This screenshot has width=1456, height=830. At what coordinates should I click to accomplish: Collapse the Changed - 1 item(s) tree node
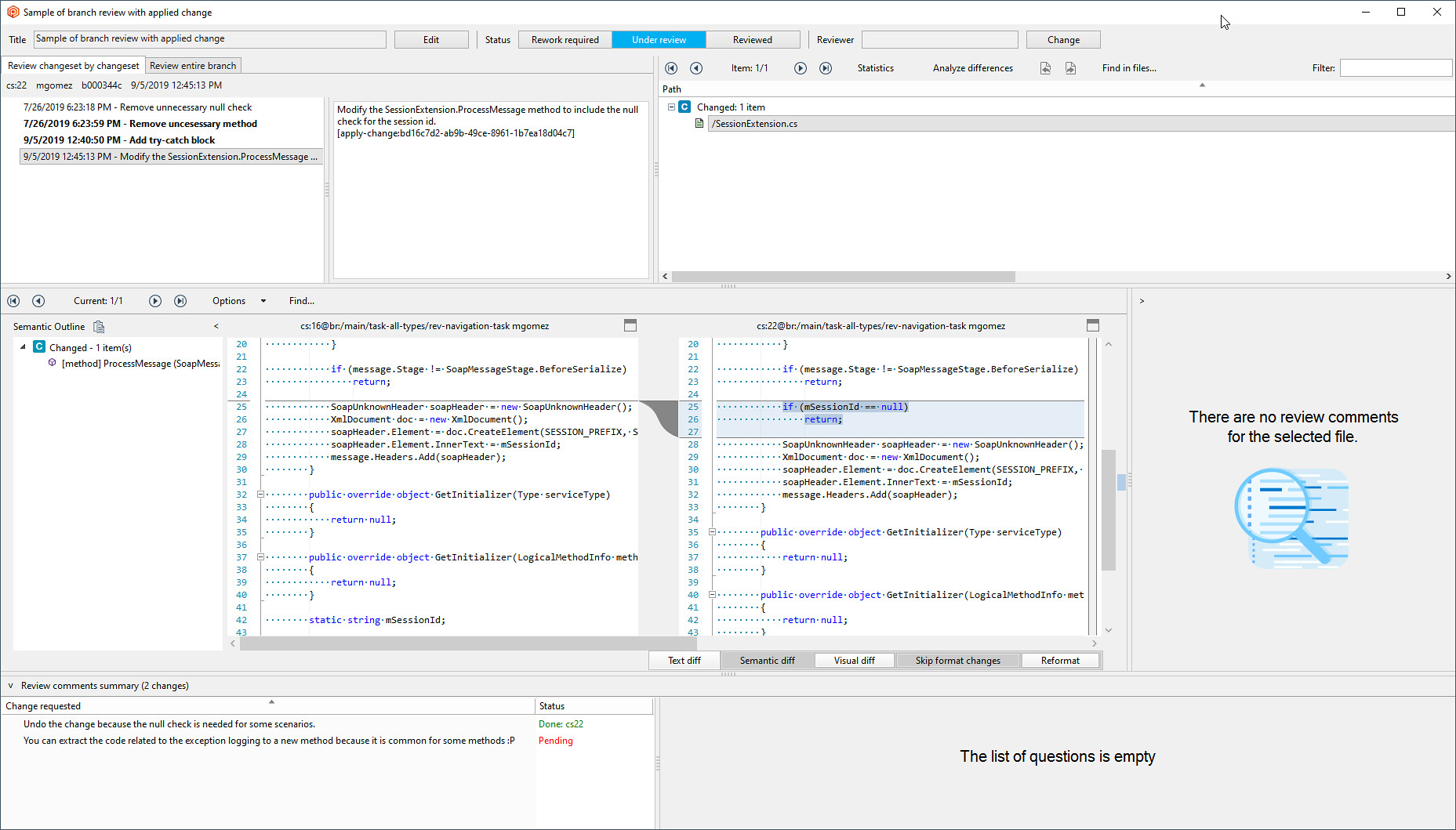pyautogui.click(x=23, y=346)
